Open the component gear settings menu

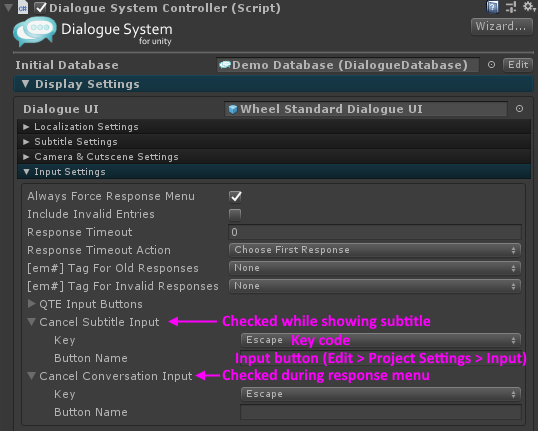click(x=529, y=7)
